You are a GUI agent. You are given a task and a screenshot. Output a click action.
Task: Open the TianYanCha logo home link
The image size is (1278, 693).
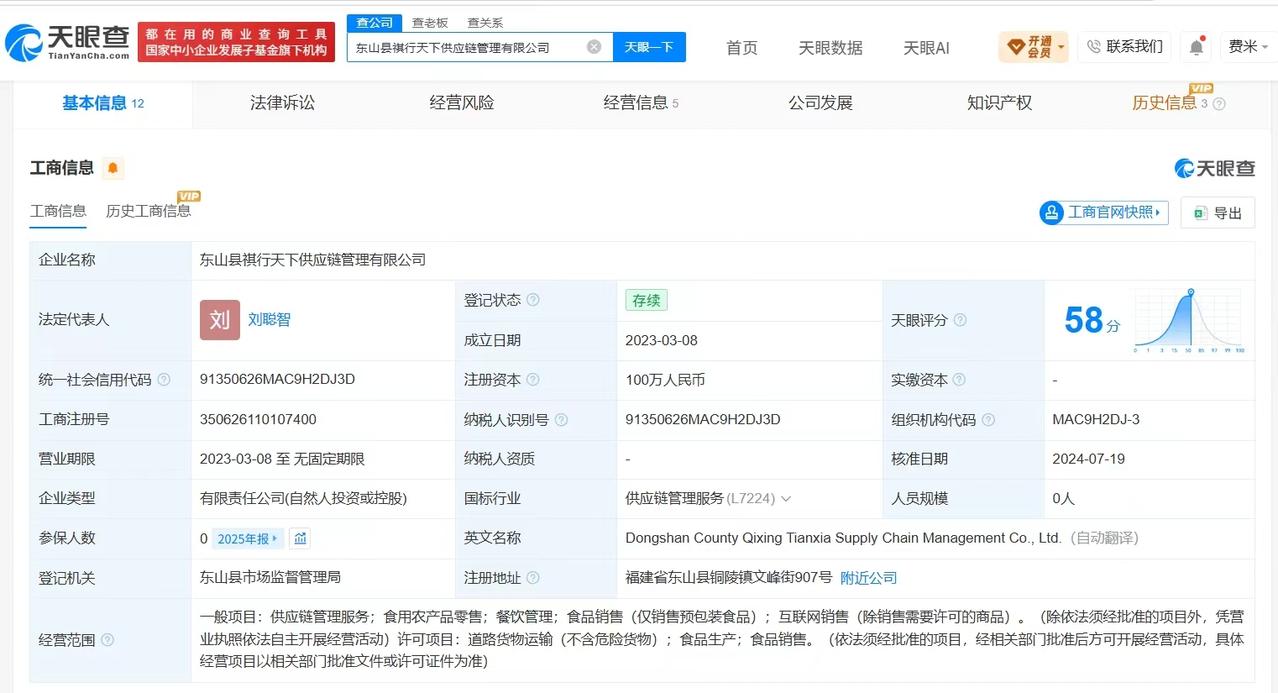coord(67,42)
